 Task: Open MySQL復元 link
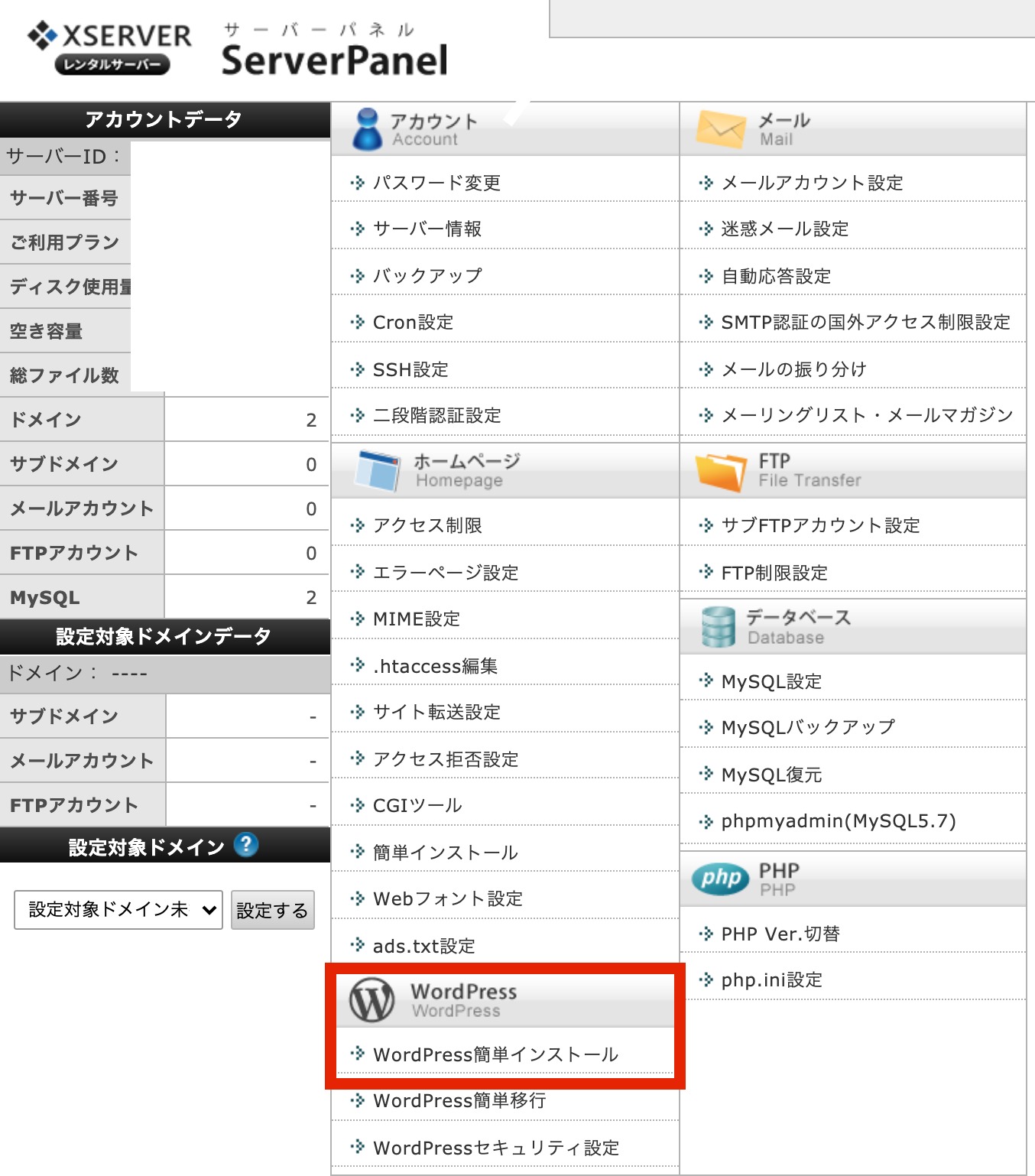771,775
